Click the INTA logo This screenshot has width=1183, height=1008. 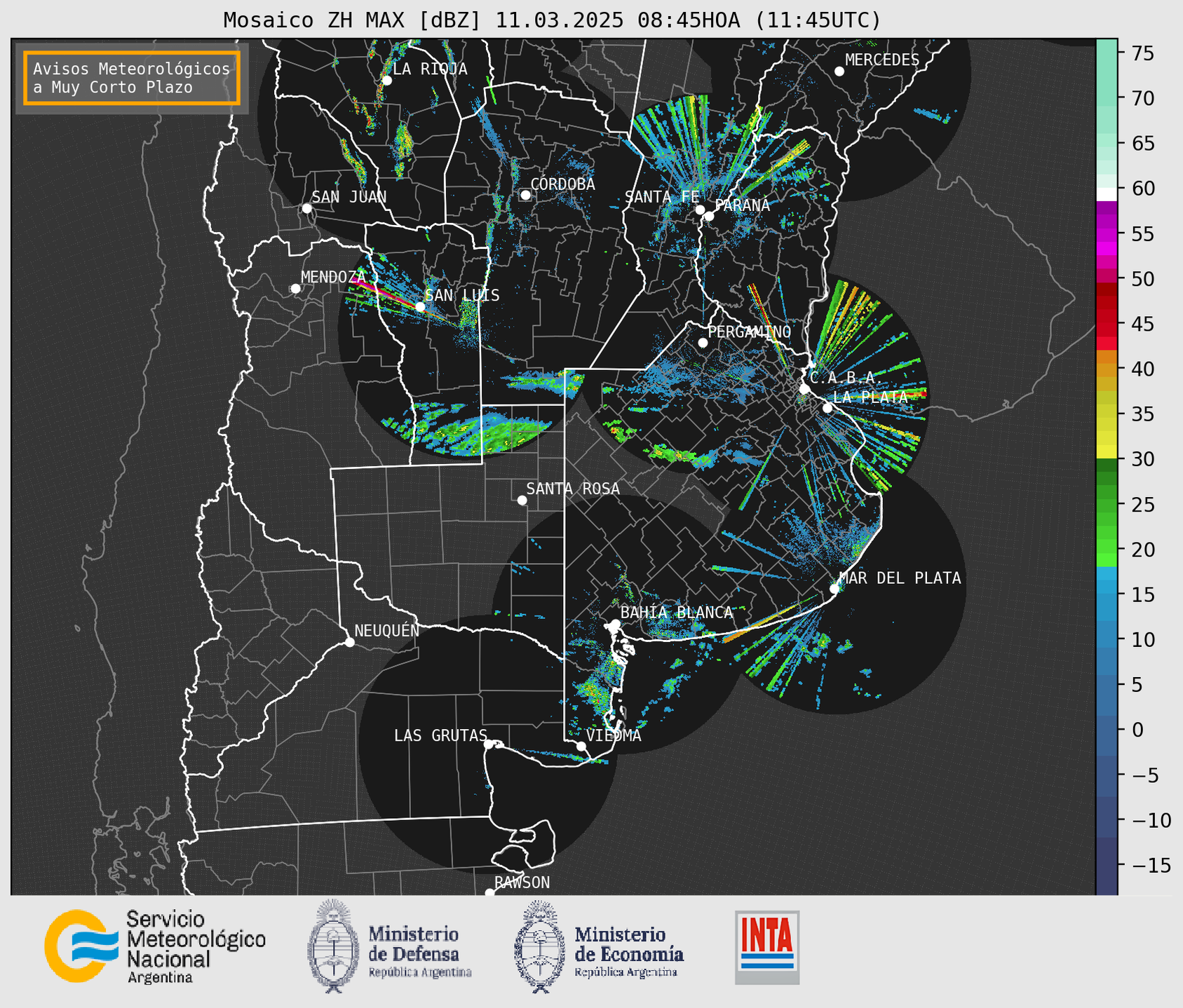pyautogui.click(x=767, y=947)
